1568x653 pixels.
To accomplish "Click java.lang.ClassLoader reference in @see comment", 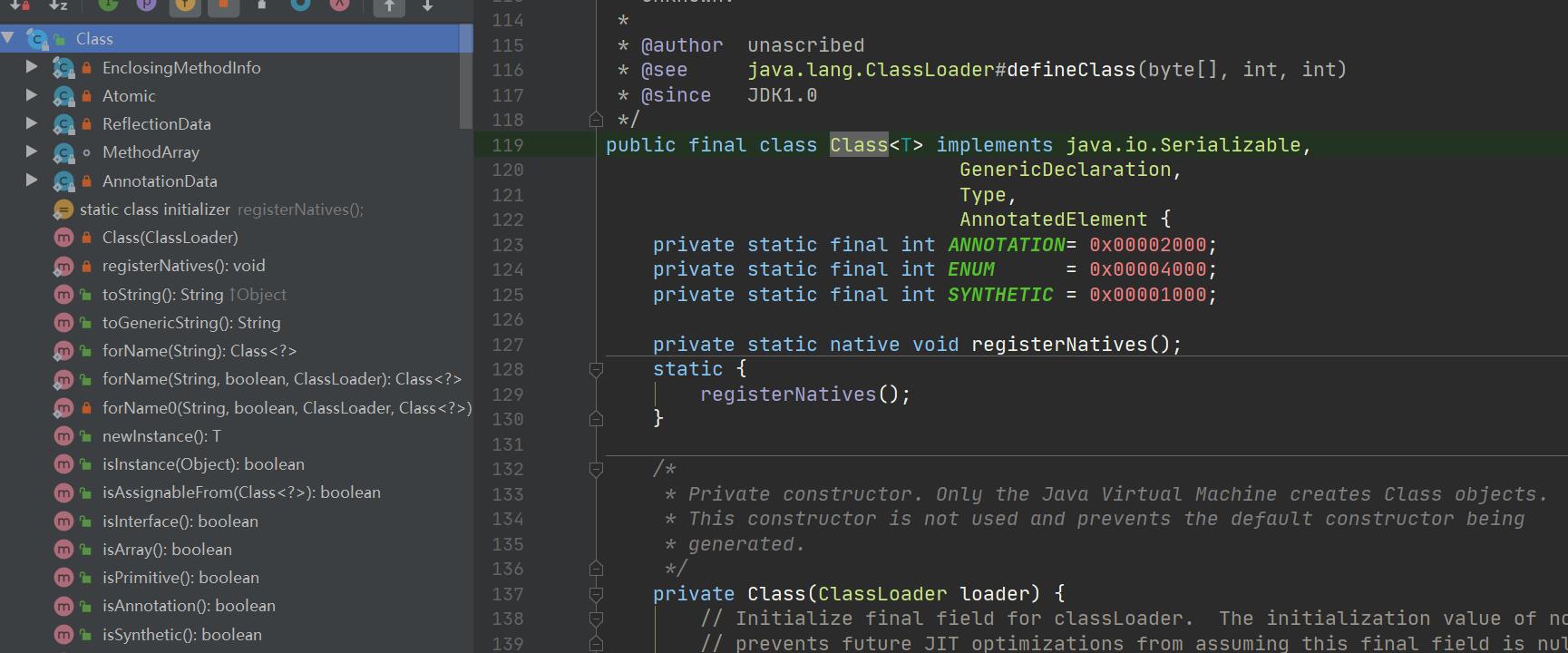I will point(871,70).
